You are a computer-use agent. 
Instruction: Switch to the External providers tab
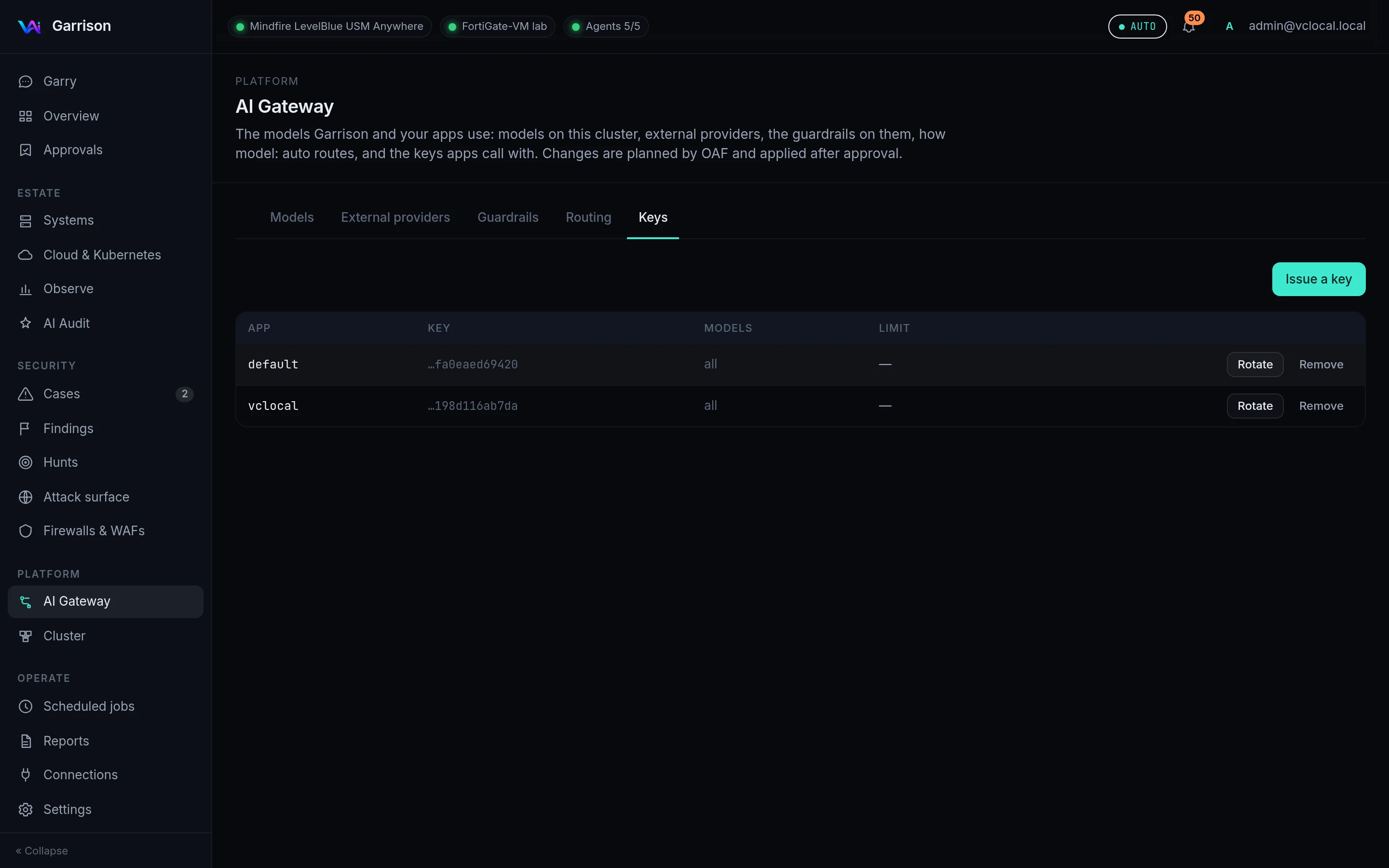point(395,217)
